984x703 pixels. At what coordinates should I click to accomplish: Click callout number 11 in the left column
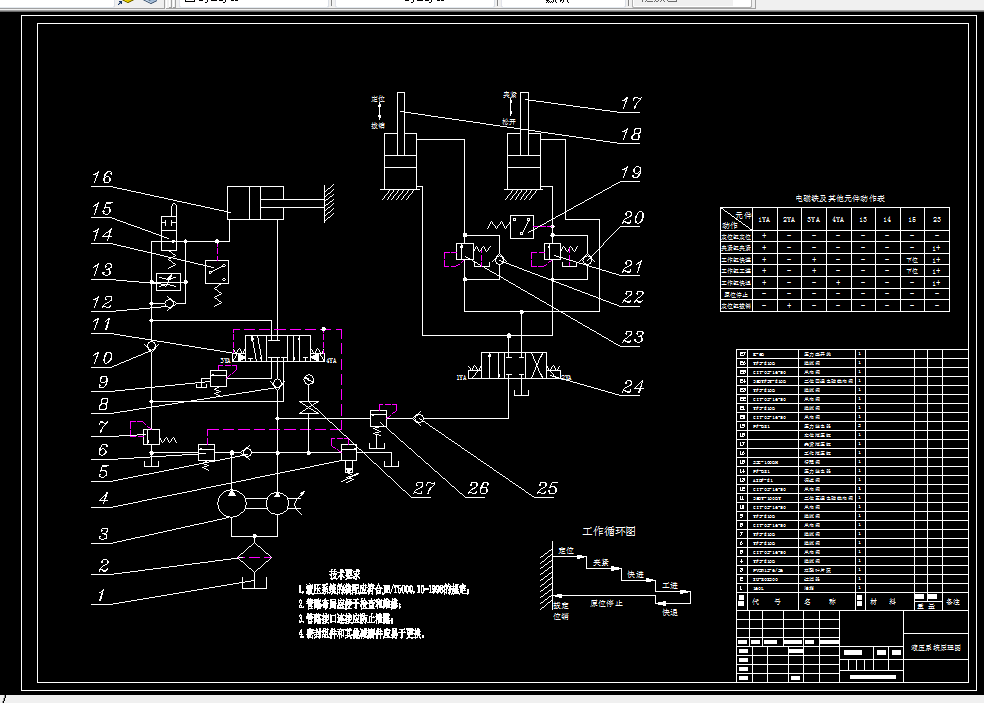click(x=102, y=324)
